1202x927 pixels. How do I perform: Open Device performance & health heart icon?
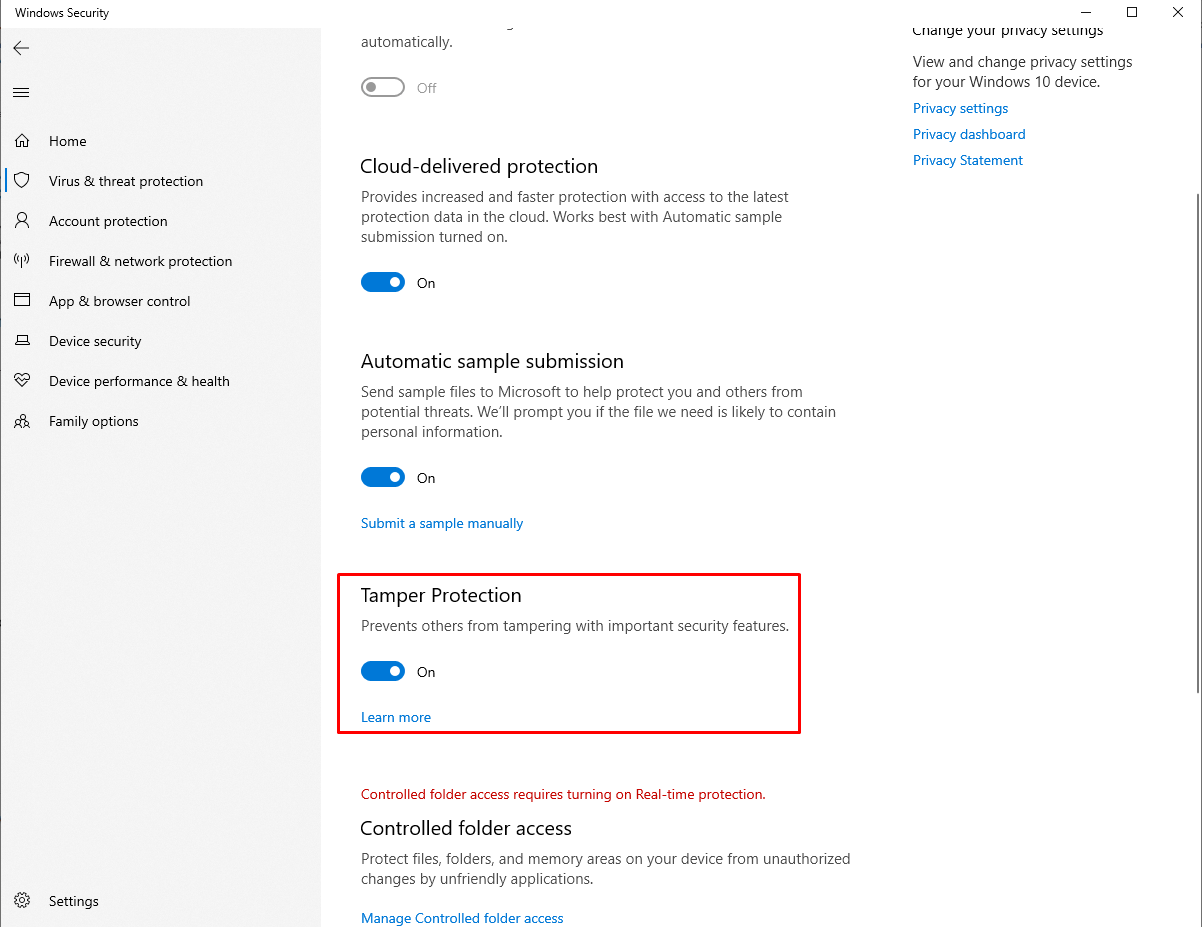(22, 381)
